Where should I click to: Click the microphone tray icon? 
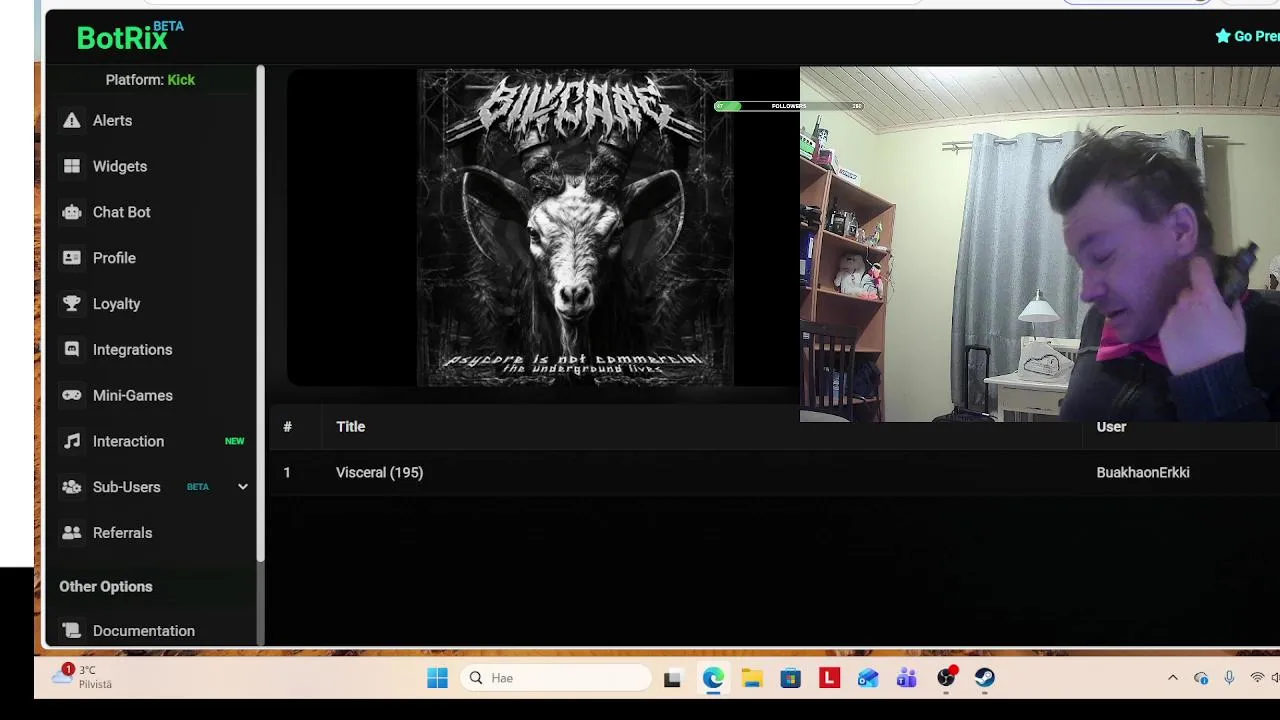click(x=1229, y=678)
